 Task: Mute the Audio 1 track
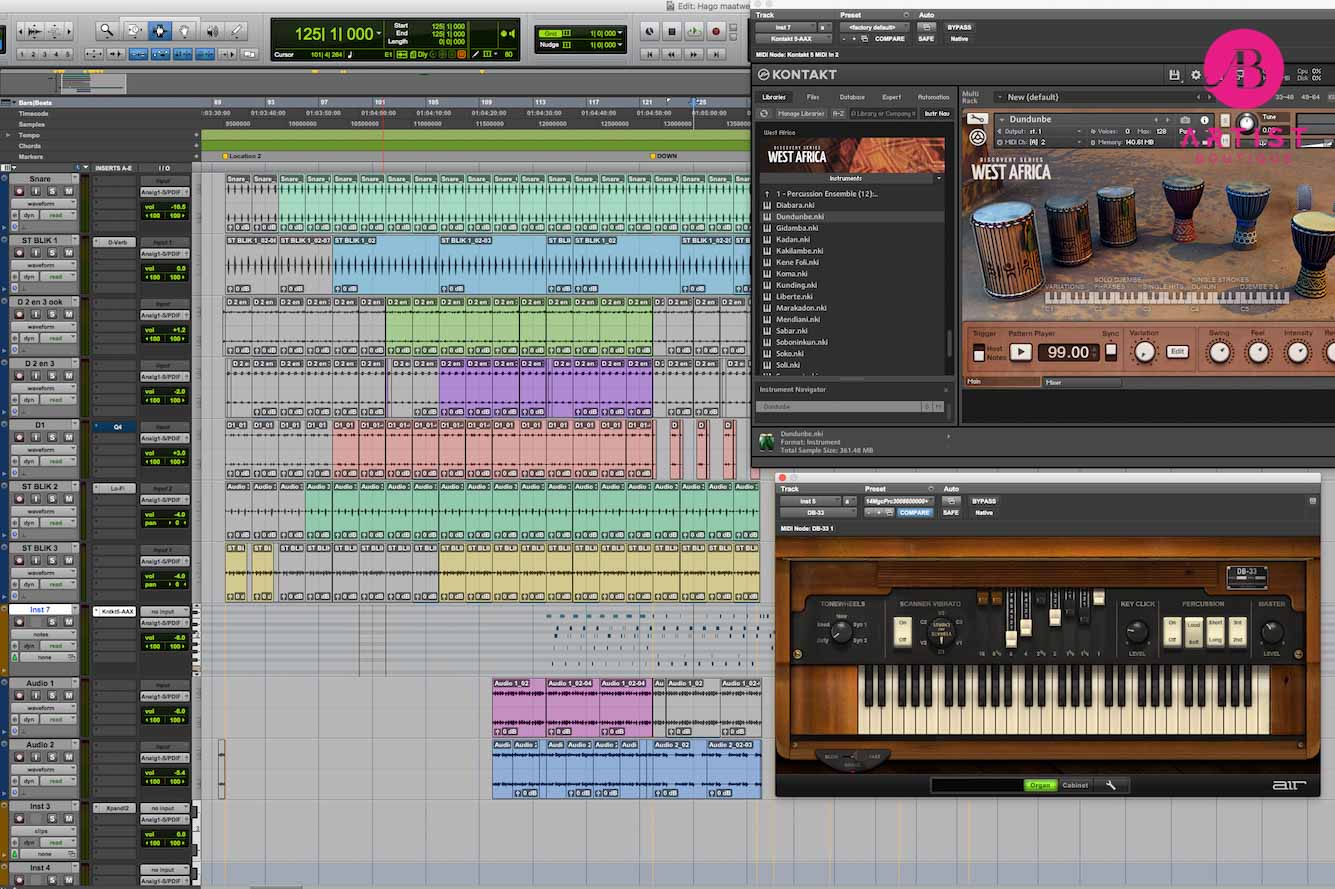(69, 695)
